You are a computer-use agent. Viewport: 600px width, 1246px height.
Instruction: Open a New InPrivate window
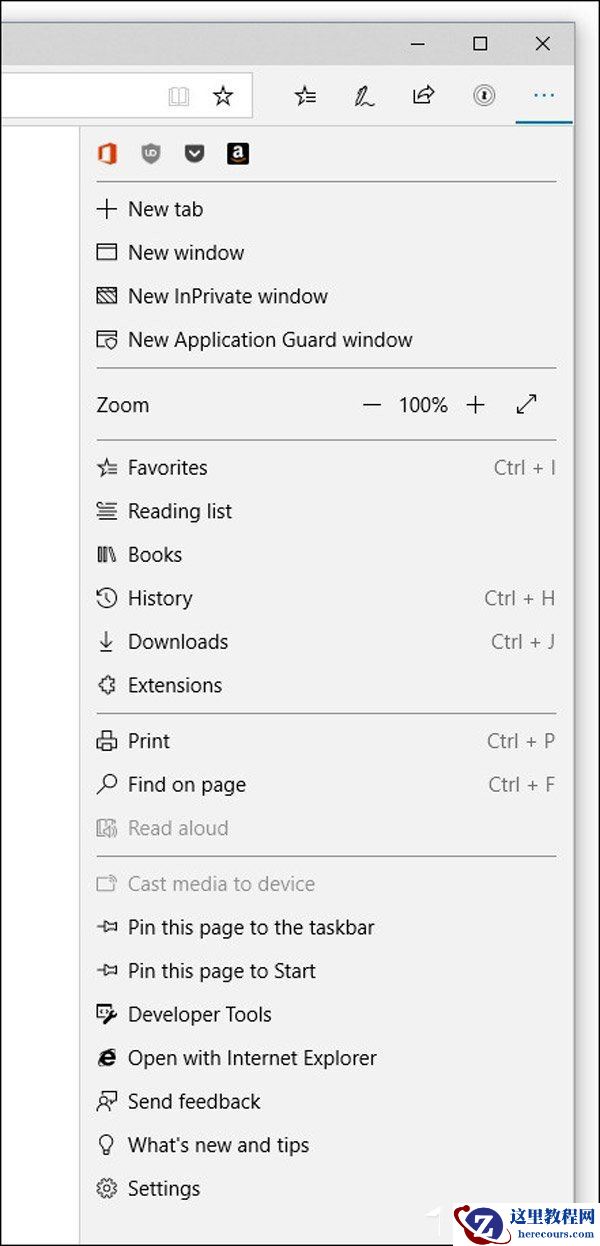(227, 296)
